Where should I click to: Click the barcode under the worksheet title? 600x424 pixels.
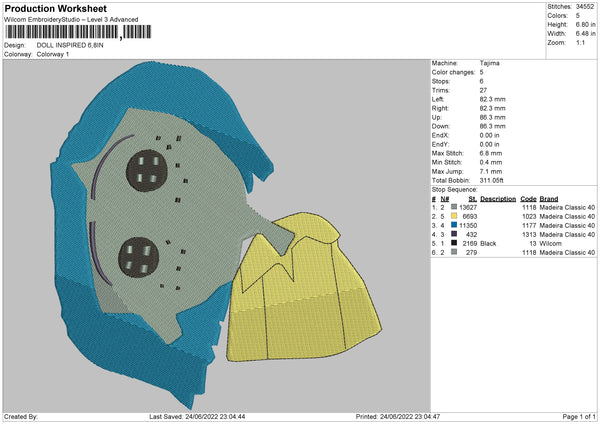tap(78, 32)
